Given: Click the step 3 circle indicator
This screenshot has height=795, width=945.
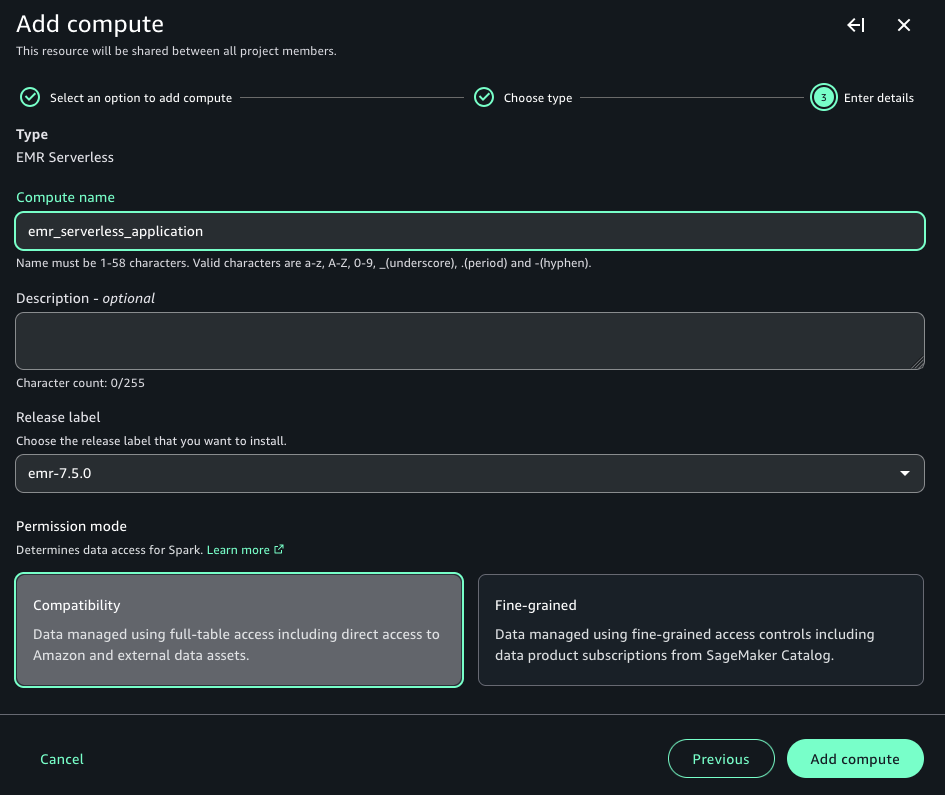Looking at the screenshot, I should click(x=823, y=97).
